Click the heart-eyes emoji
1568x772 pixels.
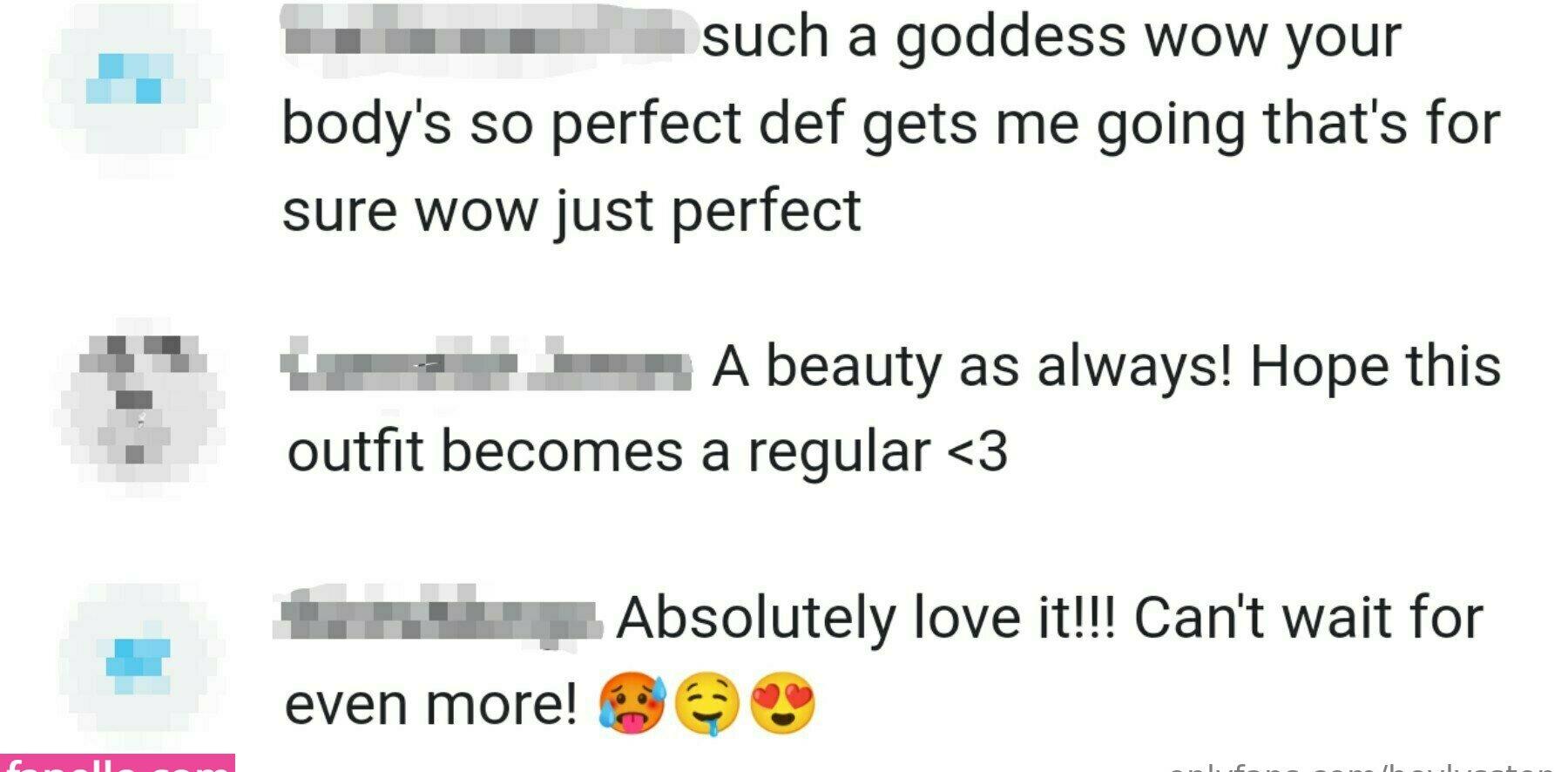click(782, 702)
